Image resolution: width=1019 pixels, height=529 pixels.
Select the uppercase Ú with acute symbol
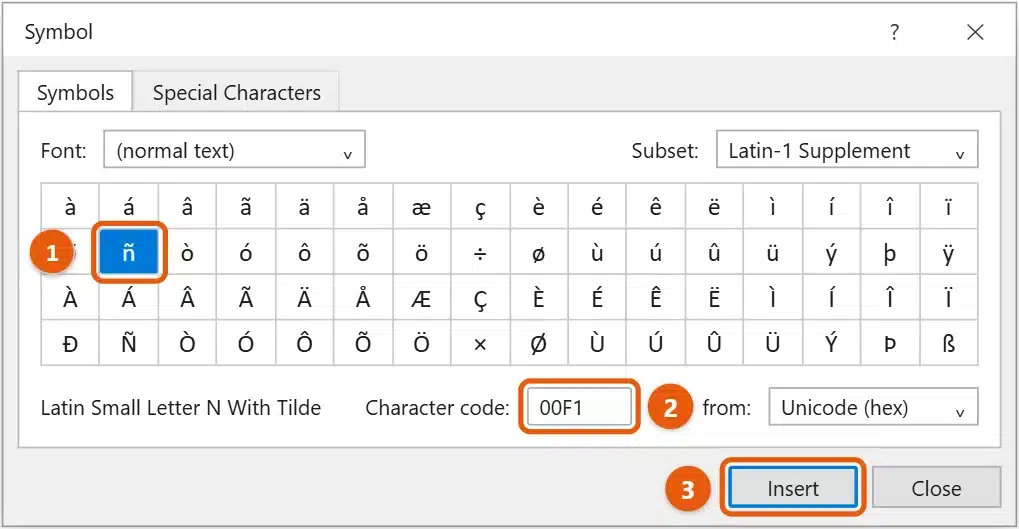[x=656, y=343]
